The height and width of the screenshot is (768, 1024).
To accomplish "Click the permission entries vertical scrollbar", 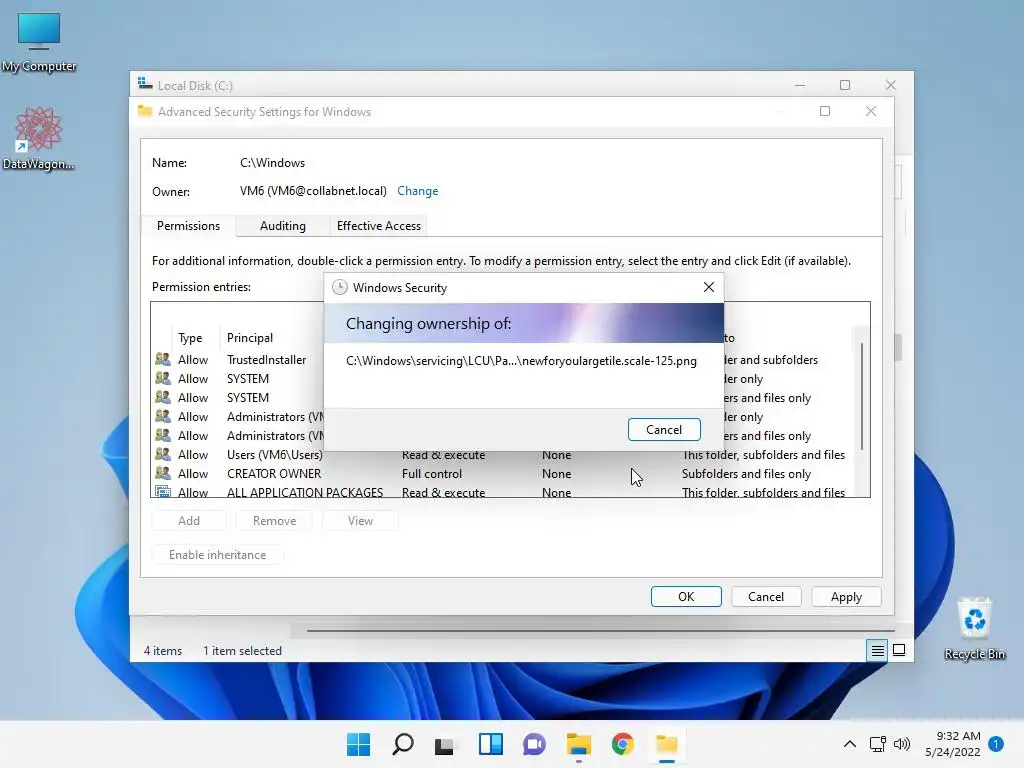I will [862, 396].
